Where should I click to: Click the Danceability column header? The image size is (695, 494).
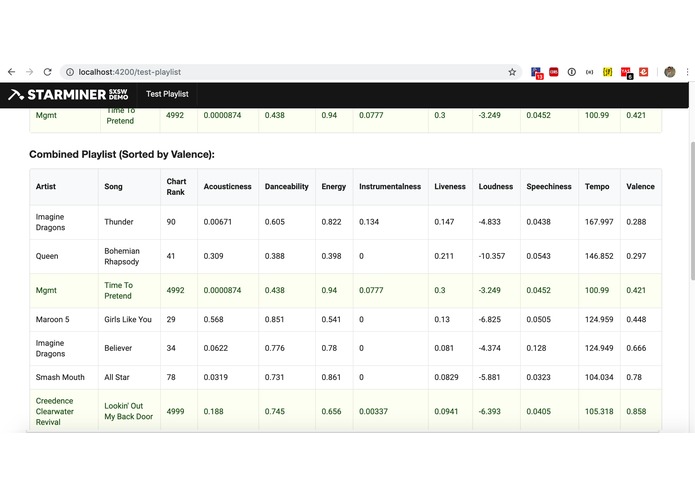tap(286, 187)
